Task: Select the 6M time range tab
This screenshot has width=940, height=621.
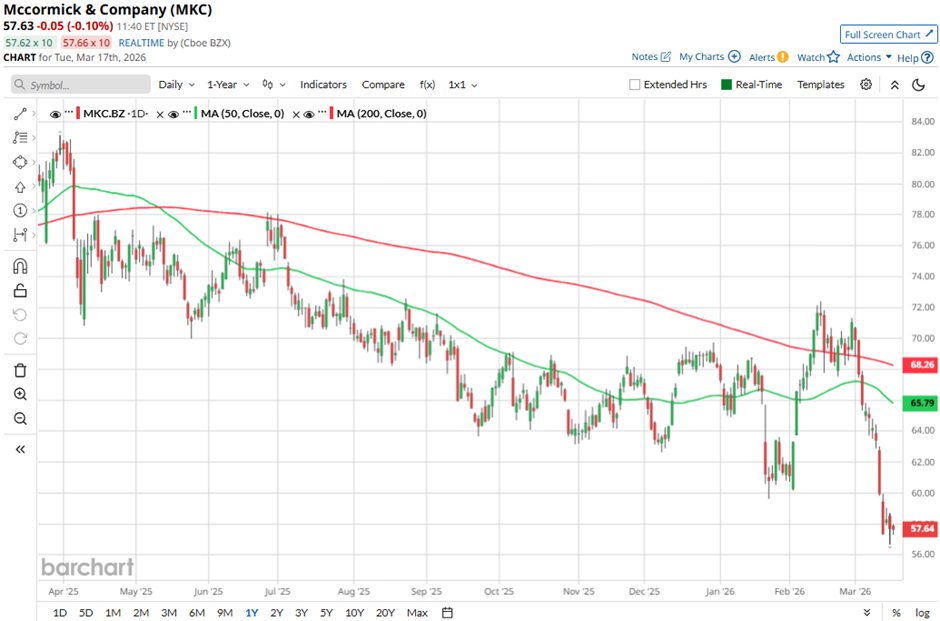Action: pyautogui.click(x=197, y=612)
